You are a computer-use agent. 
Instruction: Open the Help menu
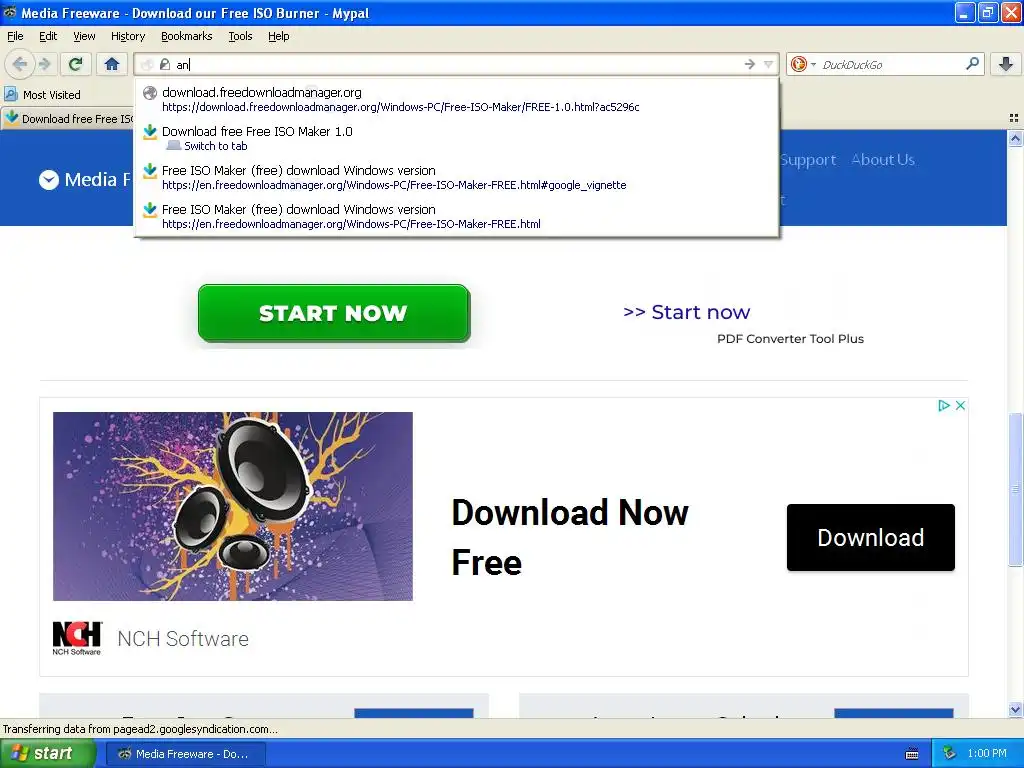click(279, 36)
